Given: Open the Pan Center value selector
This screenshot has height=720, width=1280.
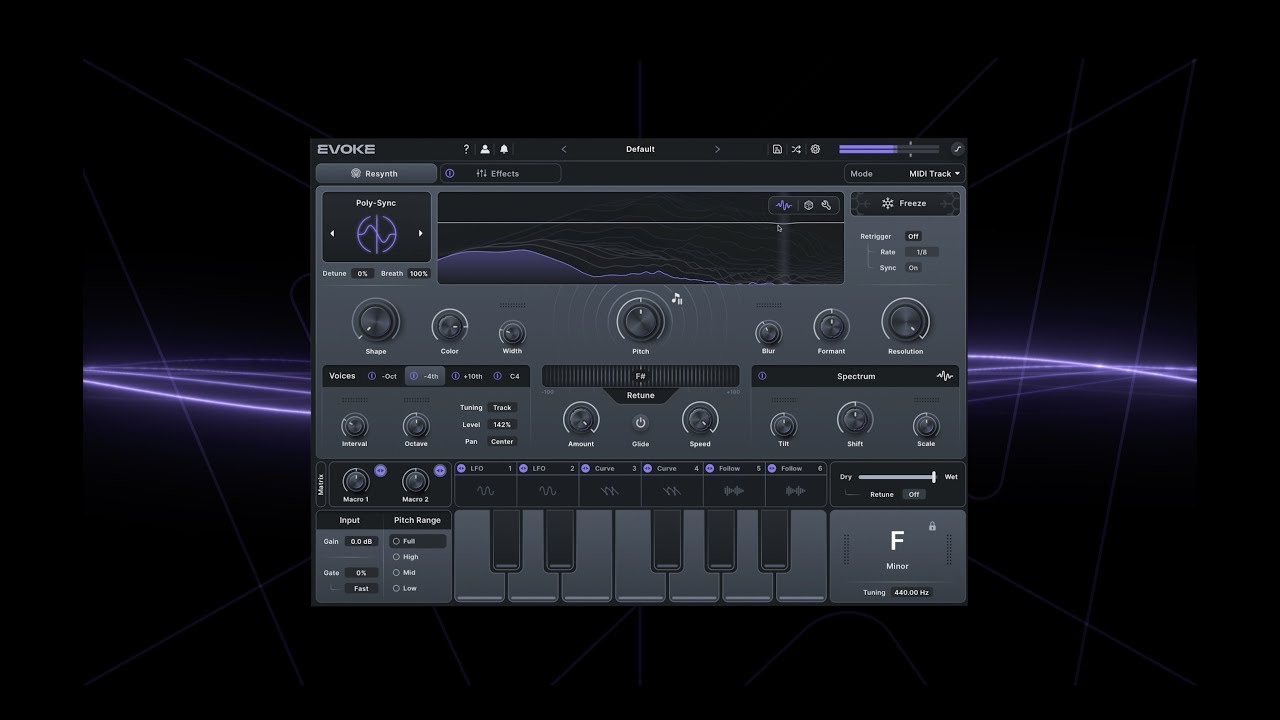Looking at the screenshot, I should pos(502,441).
